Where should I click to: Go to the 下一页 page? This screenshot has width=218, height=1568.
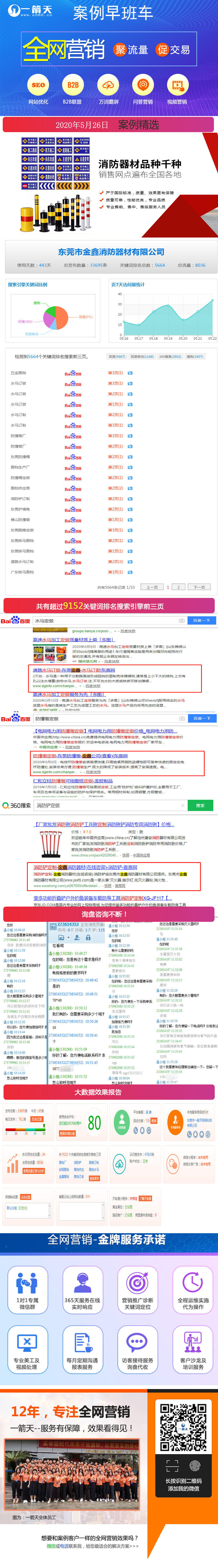click(199, 587)
